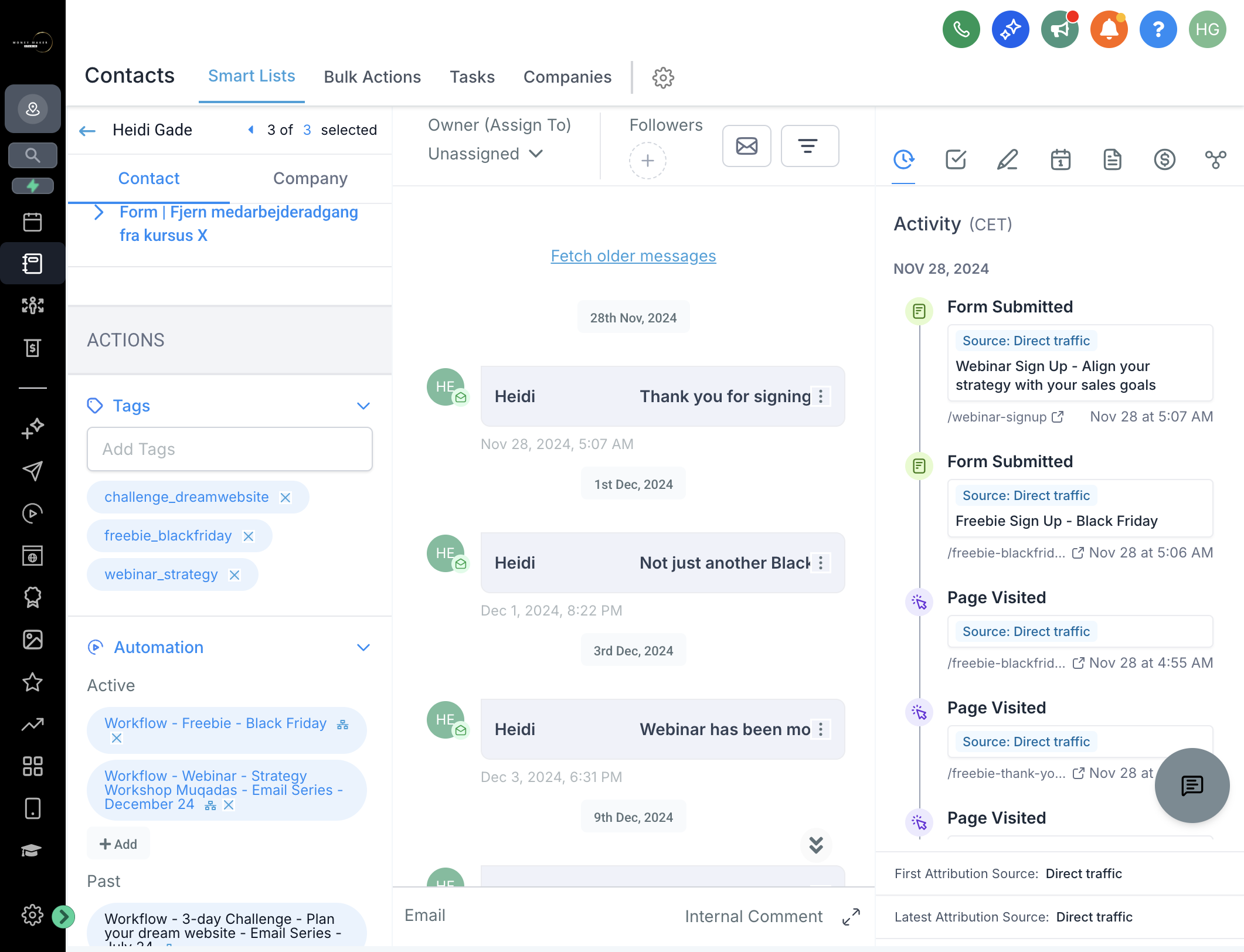Expand Form Fjern medarbejderadgang item
The height and width of the screenshot is (952, 1244).
tap(99, 212)
